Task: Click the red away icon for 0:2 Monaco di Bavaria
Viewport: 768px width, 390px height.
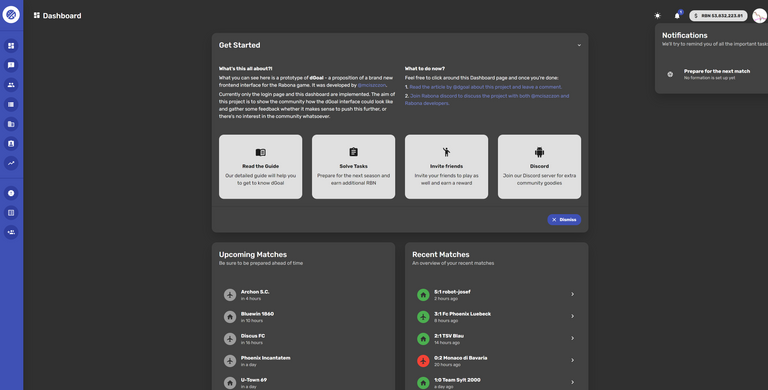Action: point(423,361)
